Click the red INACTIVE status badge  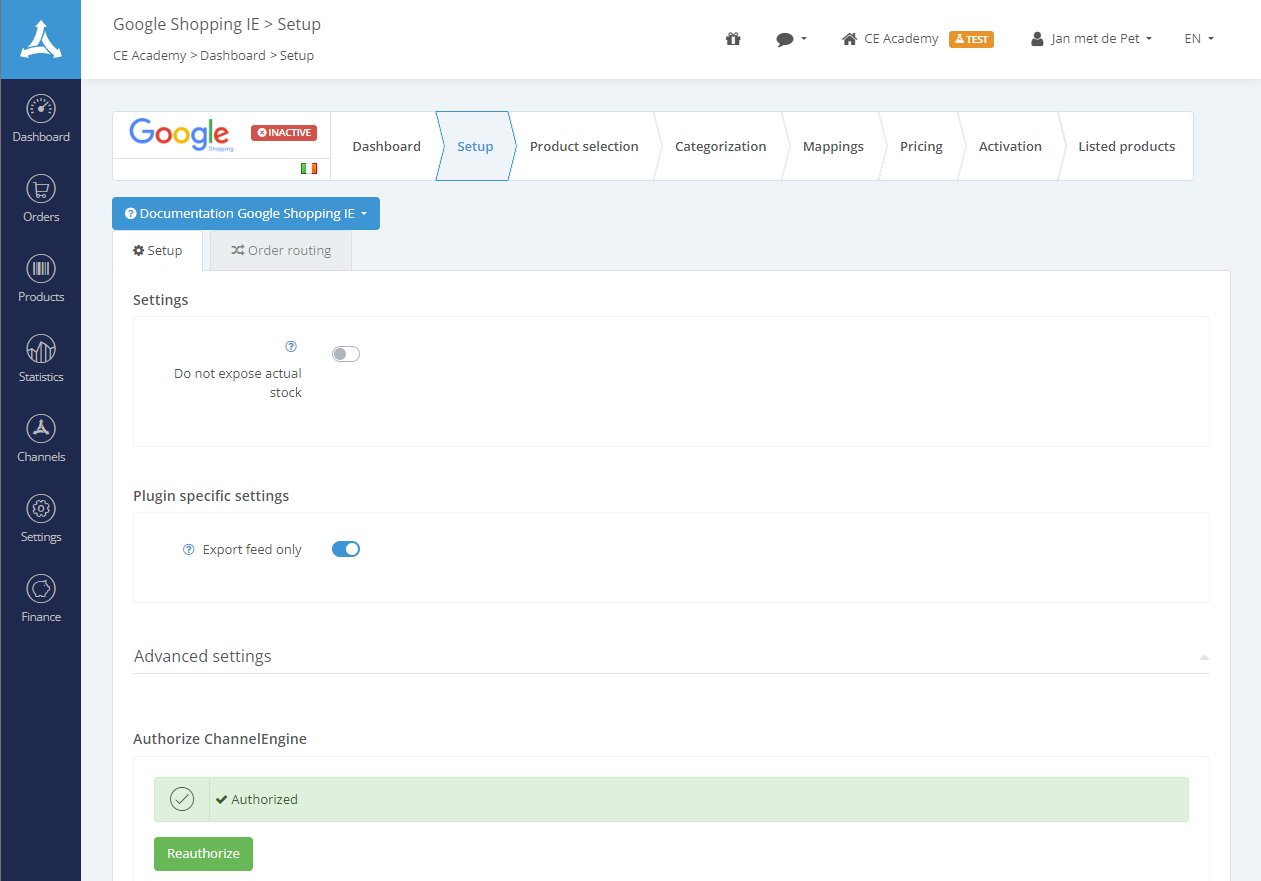pos(284,133)
